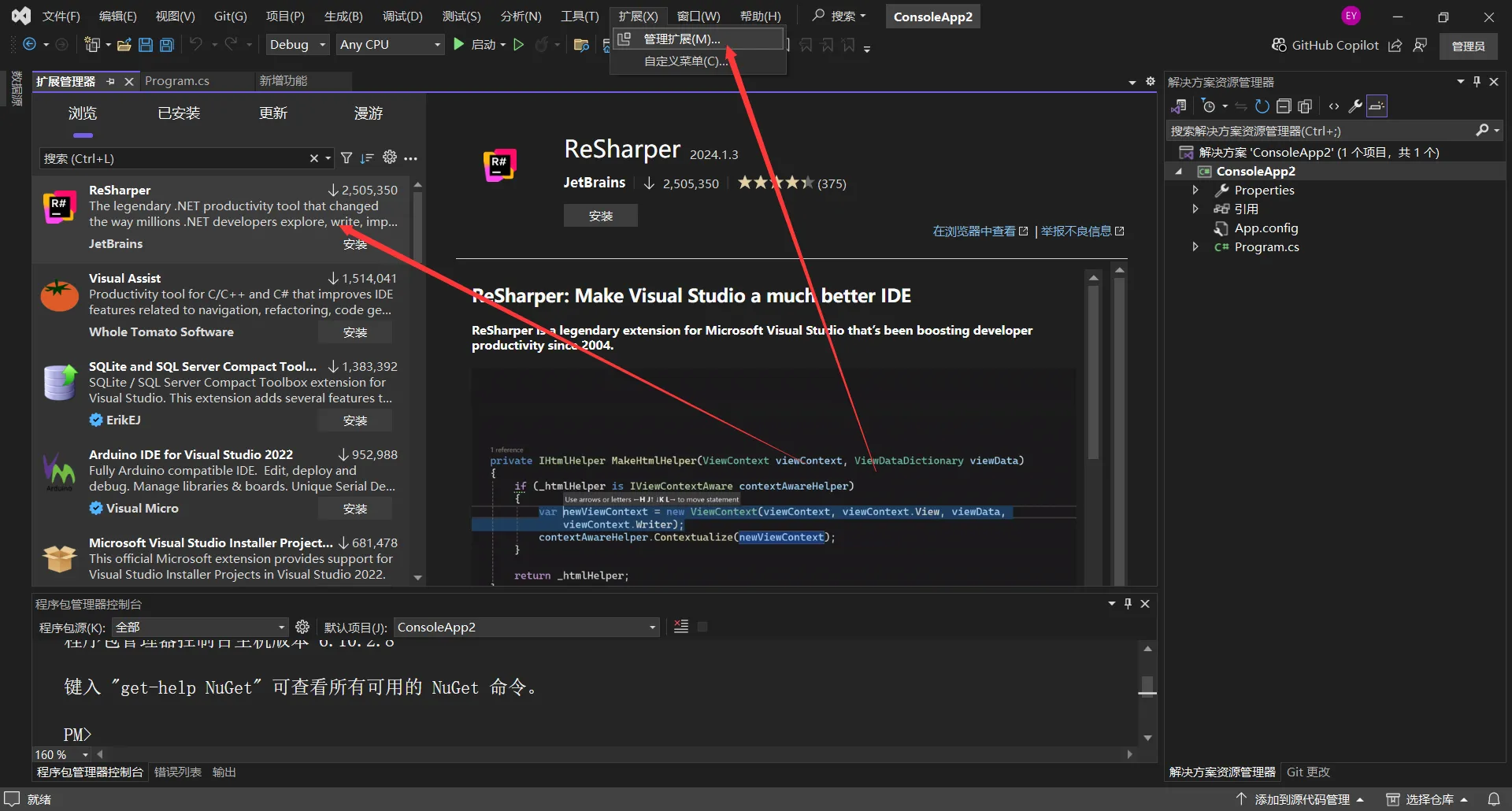This screenshot has width=1512, height=811.
Task: Open properties wrench icon in Solution Explorer
Action: [1355, 106]
